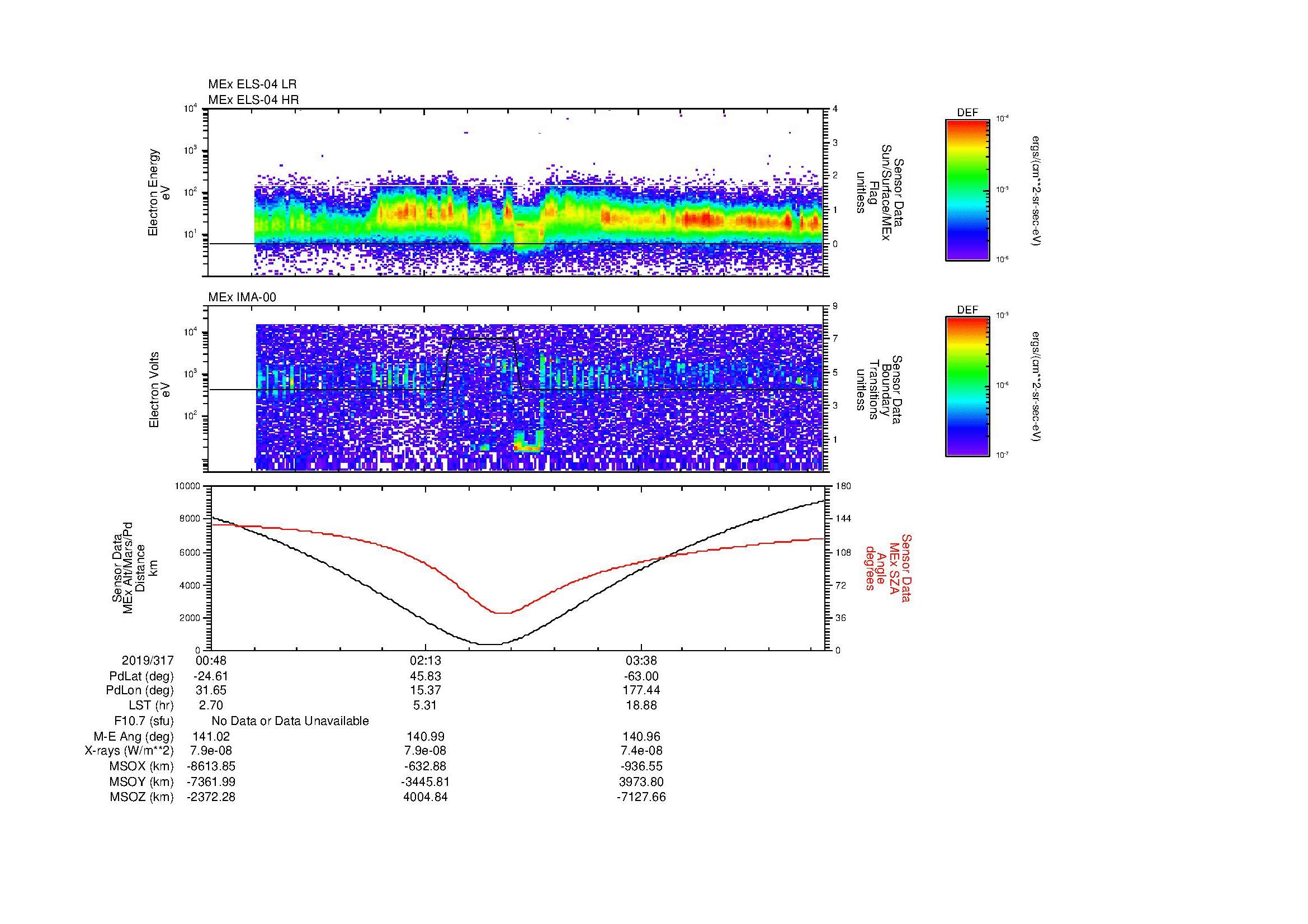Click the 'F10.7 (sfu)' row label
1308x924 pixels.
click(x=144, y=721)
